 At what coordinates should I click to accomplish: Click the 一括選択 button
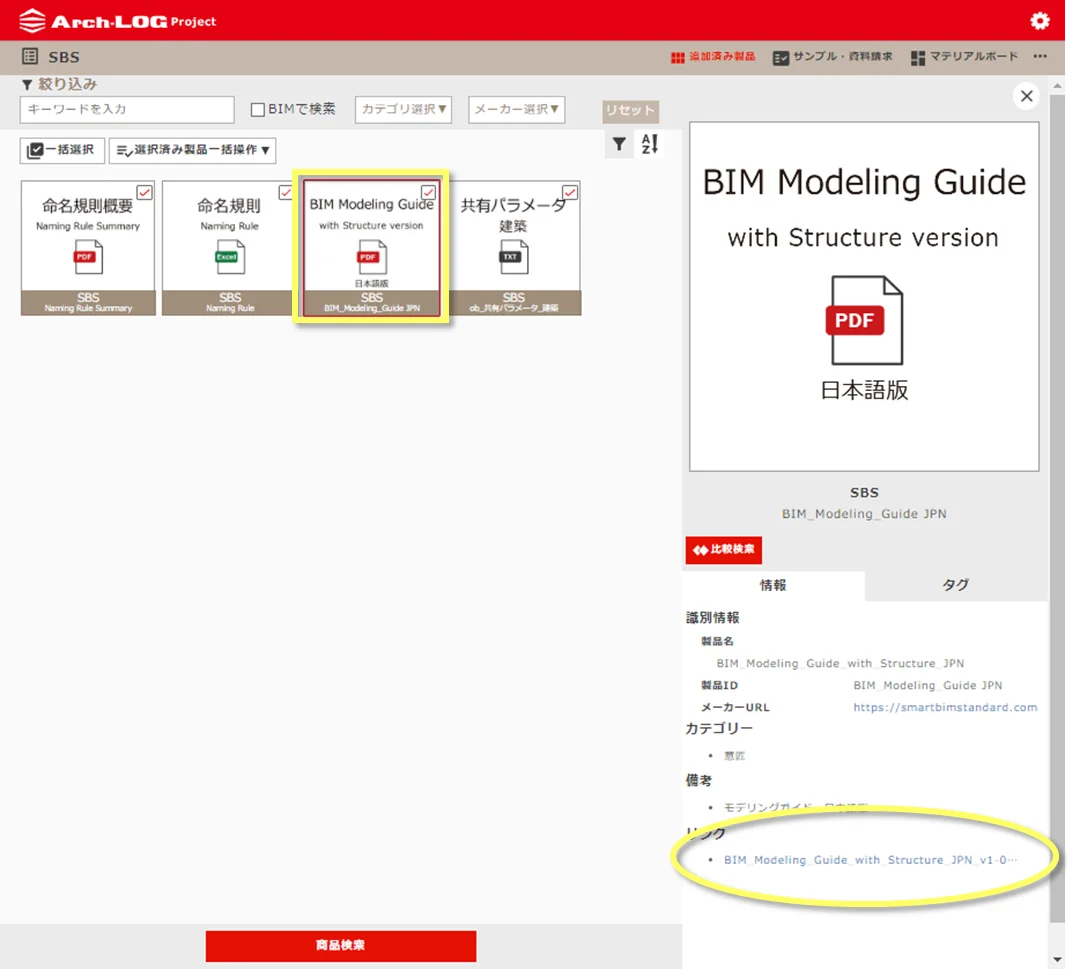tap(62, 150)
